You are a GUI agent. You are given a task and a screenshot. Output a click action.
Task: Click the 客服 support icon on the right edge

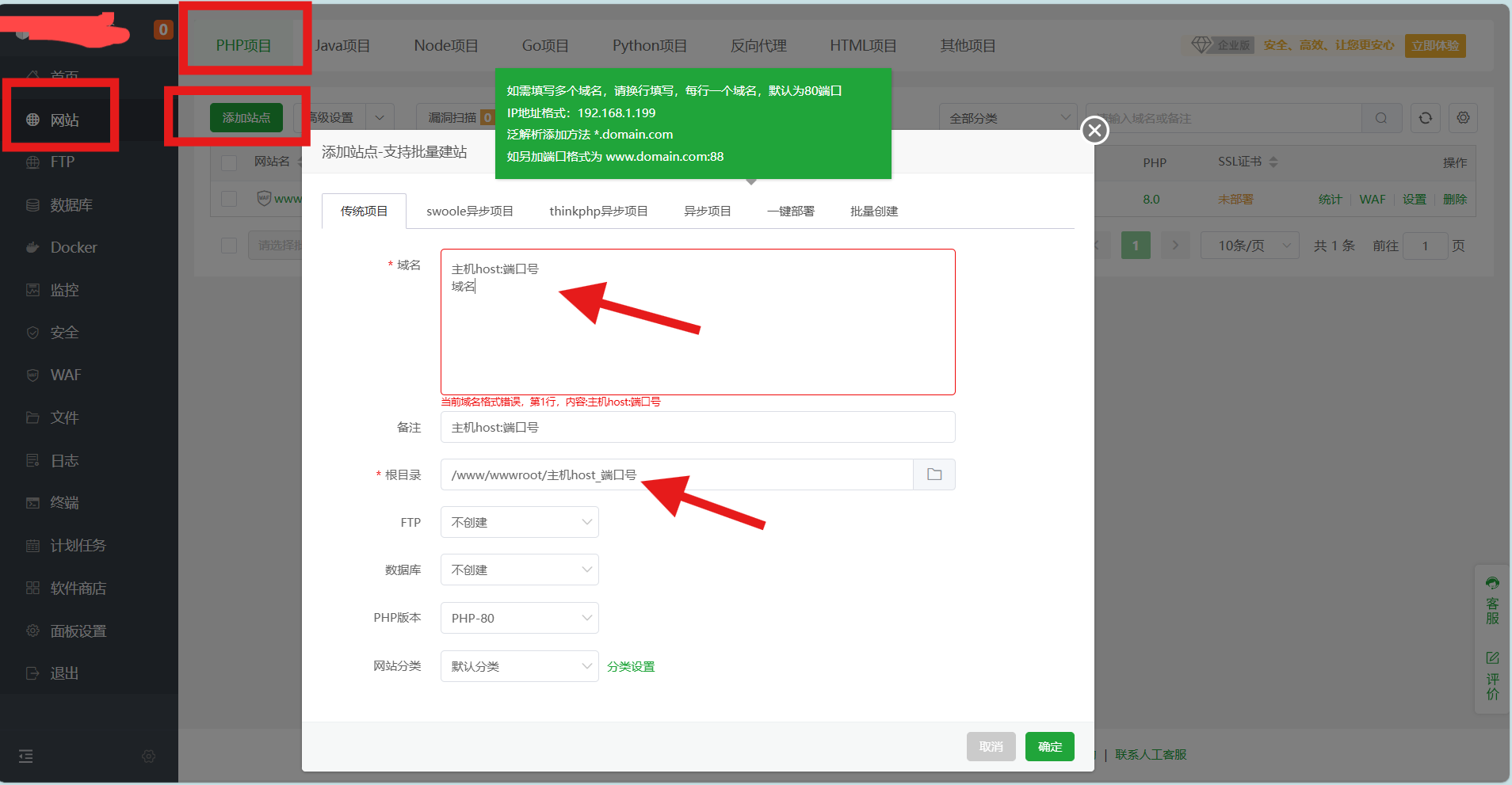[1492, 600]
